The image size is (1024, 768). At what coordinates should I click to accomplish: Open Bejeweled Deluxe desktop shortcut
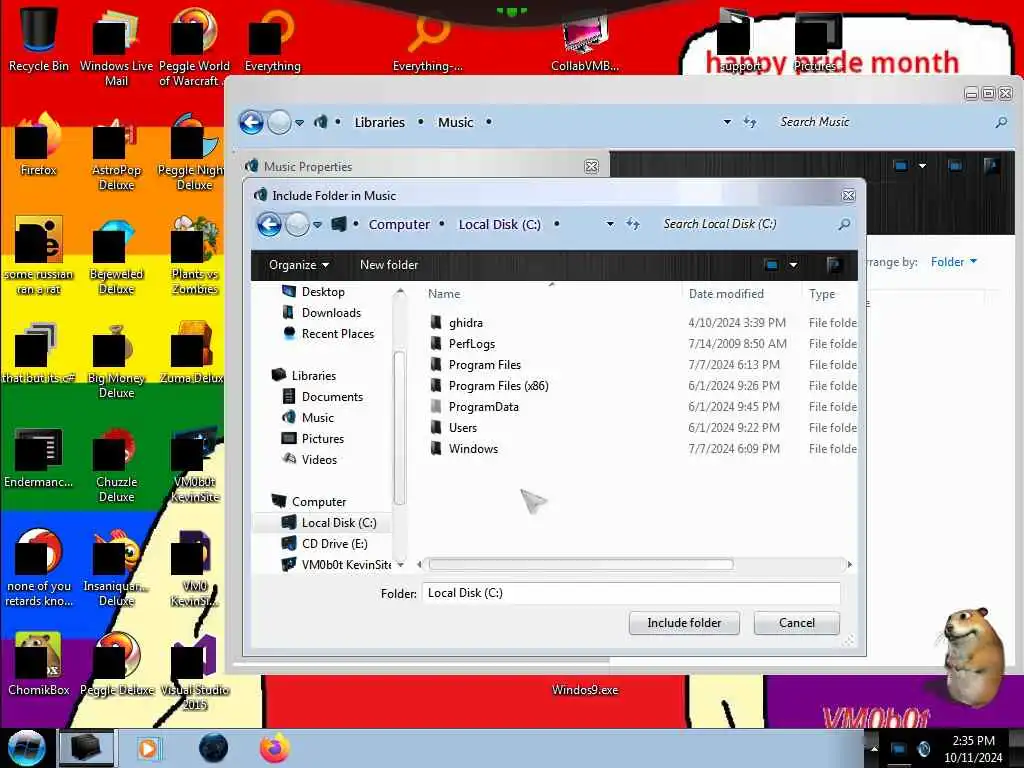click(116, 257)
